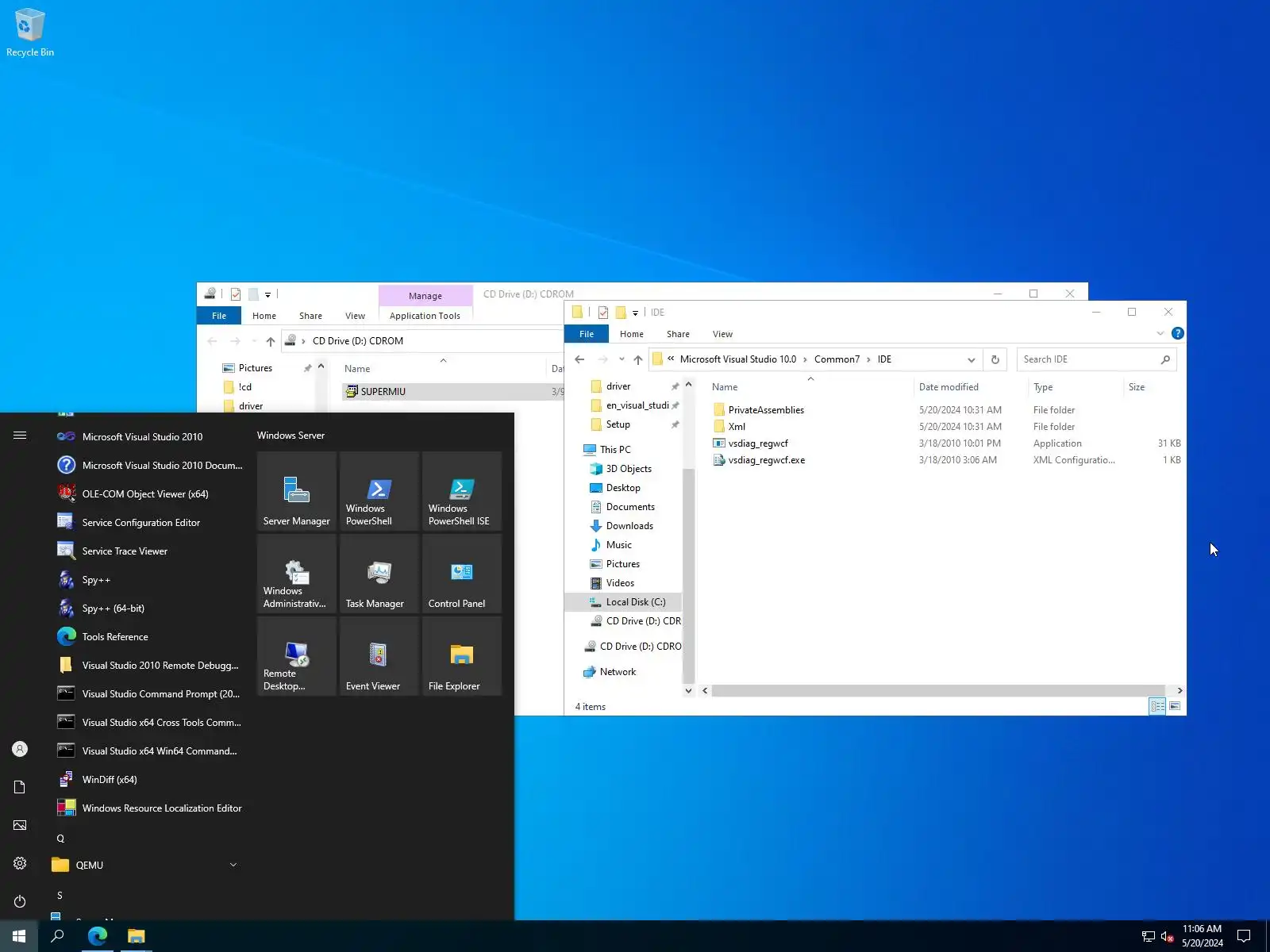Open Help in IDE Explorer window

(1178, 333)
